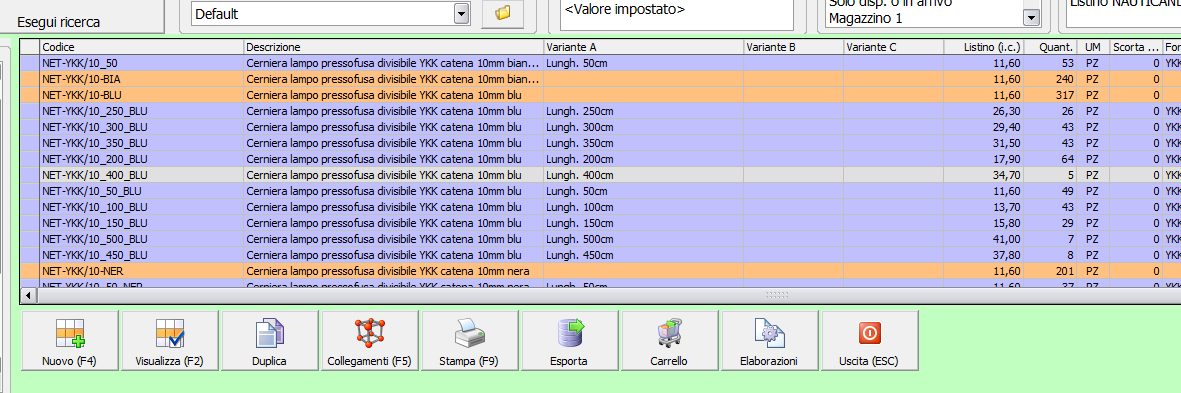Duplicate item with Duplica button
1181x393 pixels.
point(270,341)
